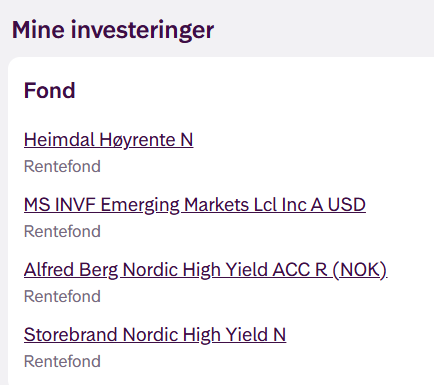
Task: Click the word Heimdal in first fund link
Action: pos(59,140)
